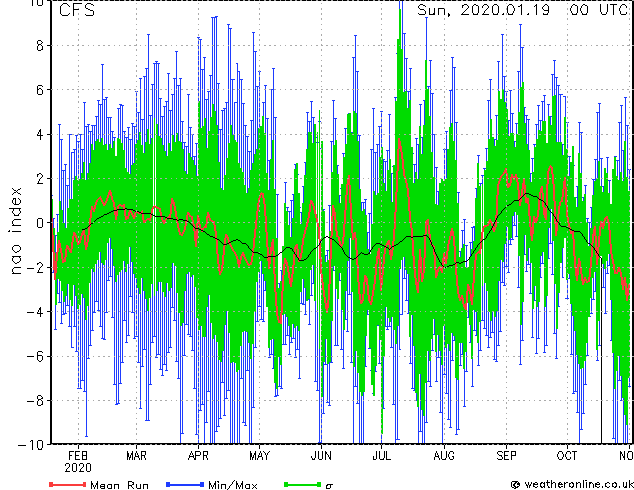Click the Mean Run legend label
This screenshot has height=490, width=634.
click(x=119, y=485)
